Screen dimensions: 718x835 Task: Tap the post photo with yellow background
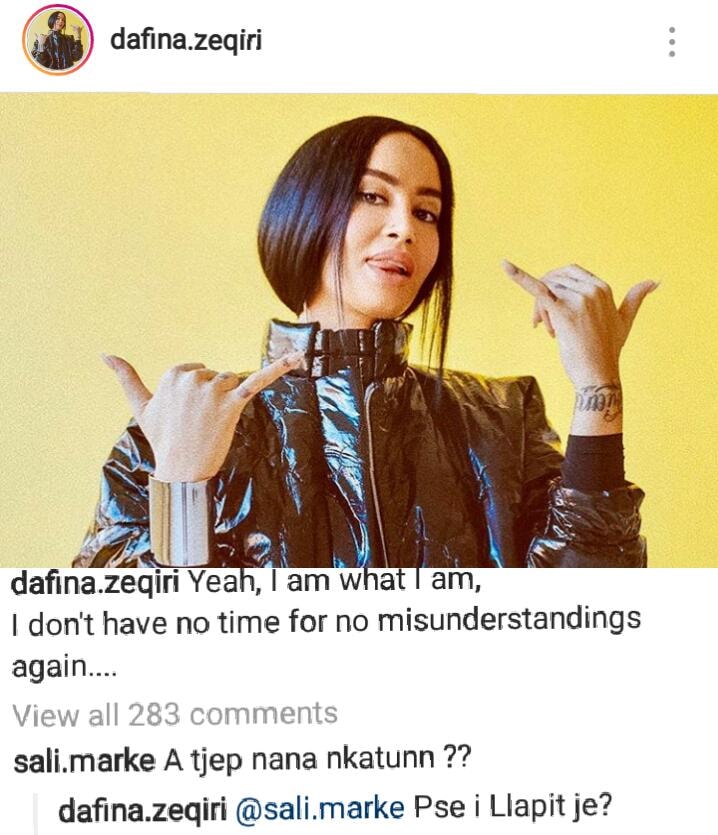point(359,330)
